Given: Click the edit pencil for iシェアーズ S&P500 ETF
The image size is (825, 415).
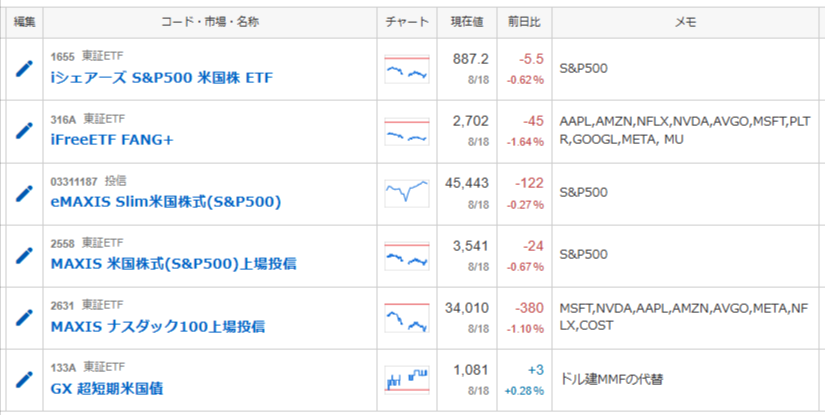Looking at the screenshot, I should click(x=24, y=69).
